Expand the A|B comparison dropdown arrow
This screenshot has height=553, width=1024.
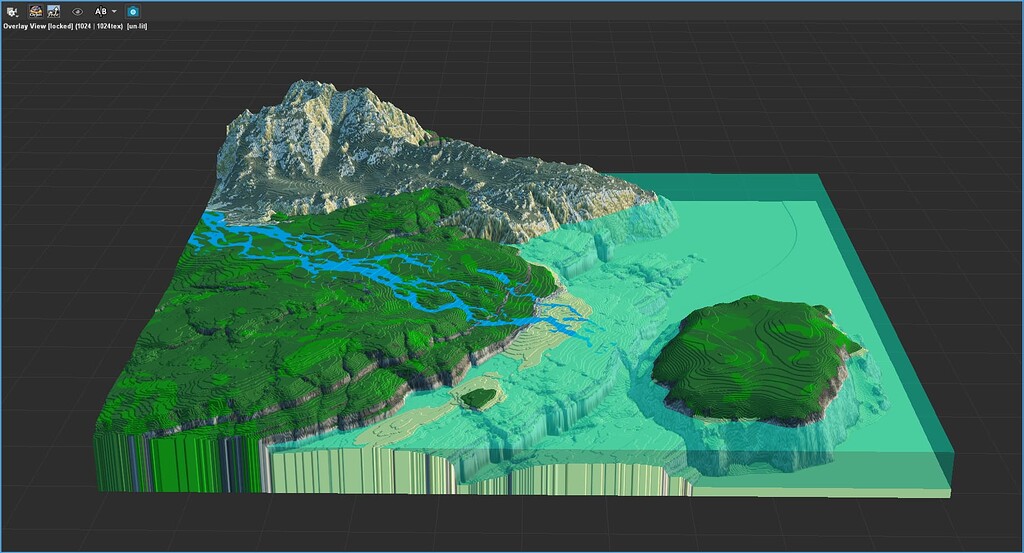114,11
